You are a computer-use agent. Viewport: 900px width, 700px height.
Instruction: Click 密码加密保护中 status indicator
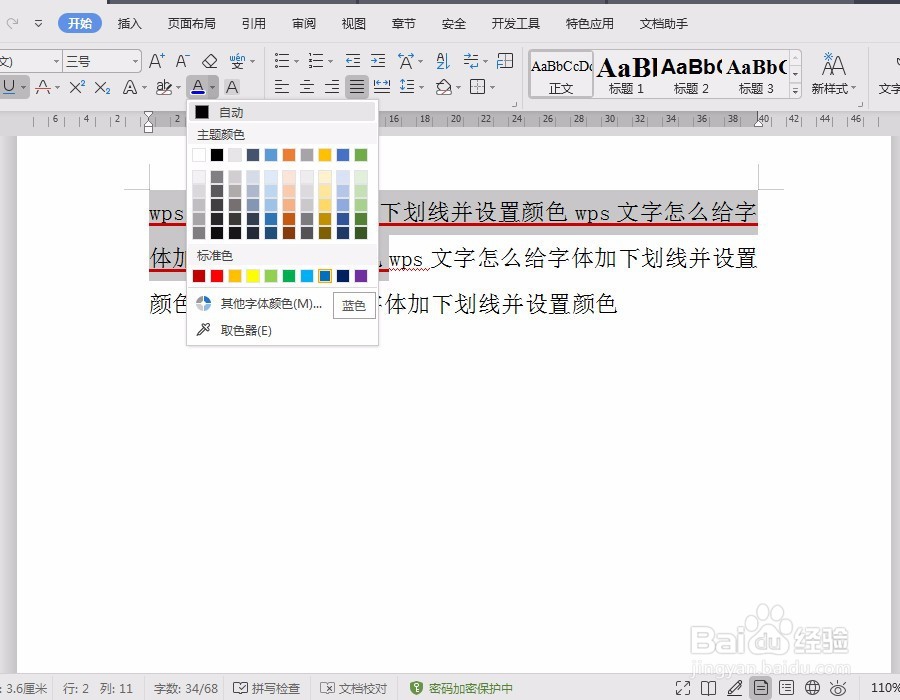461,688
